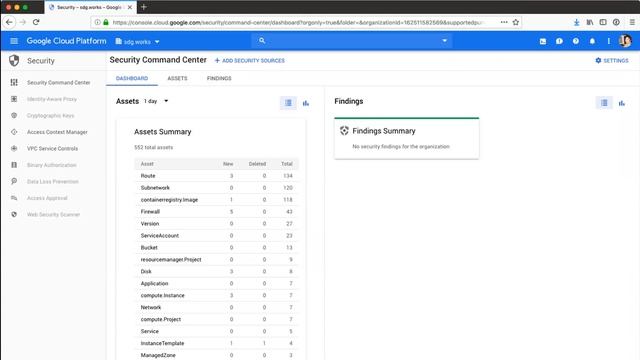This screenshot has width=640, height=360.
Task: Select the ServiceAccount asset row
Action: tap(216, 236)
